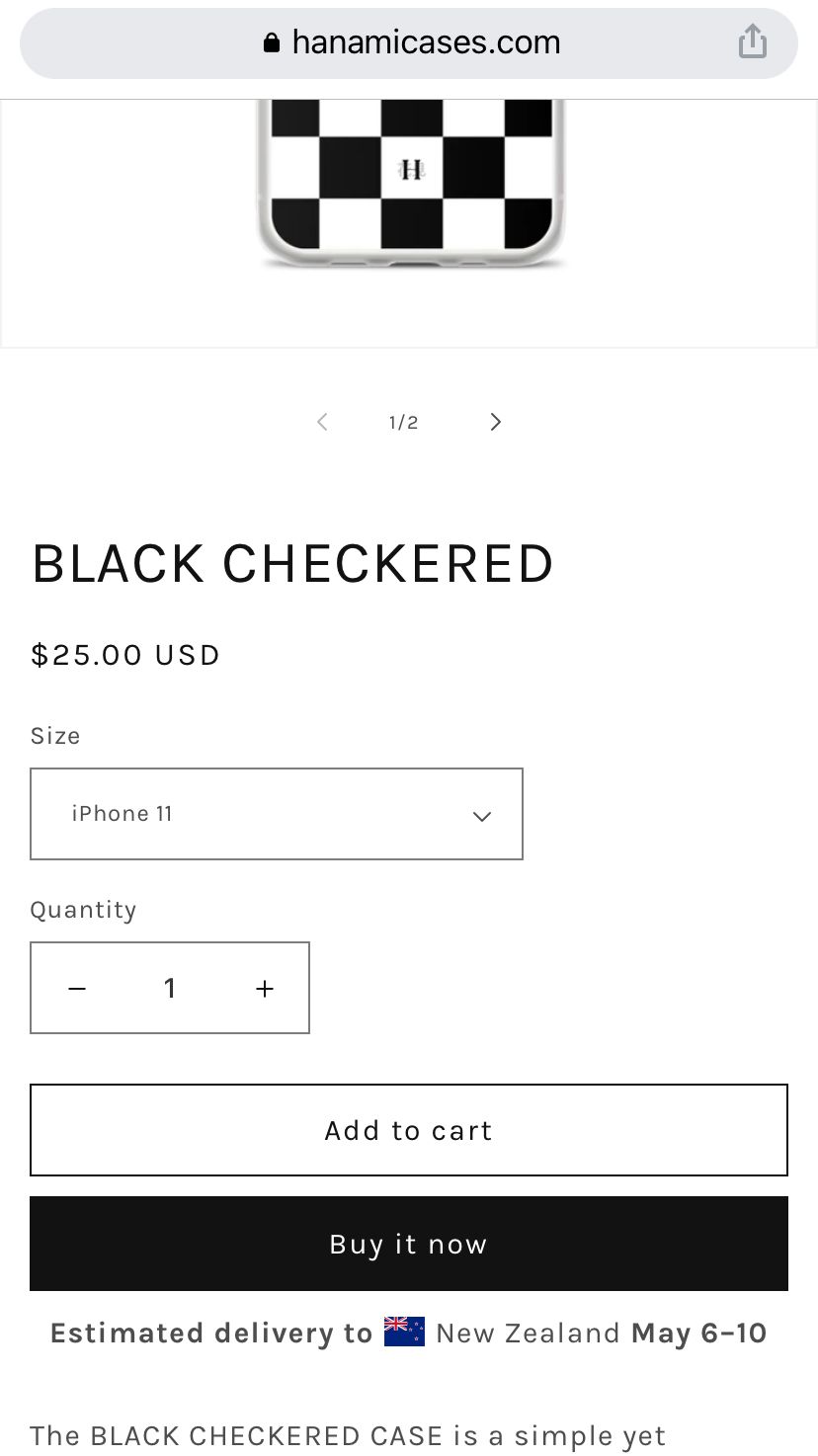Tap the share icon in address bar
818x1456 pixels.
(x=753, y=41)
